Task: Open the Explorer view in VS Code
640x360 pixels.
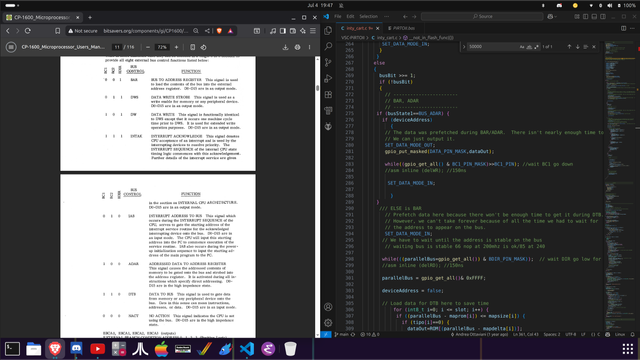Action: click(x=328, y=31)
